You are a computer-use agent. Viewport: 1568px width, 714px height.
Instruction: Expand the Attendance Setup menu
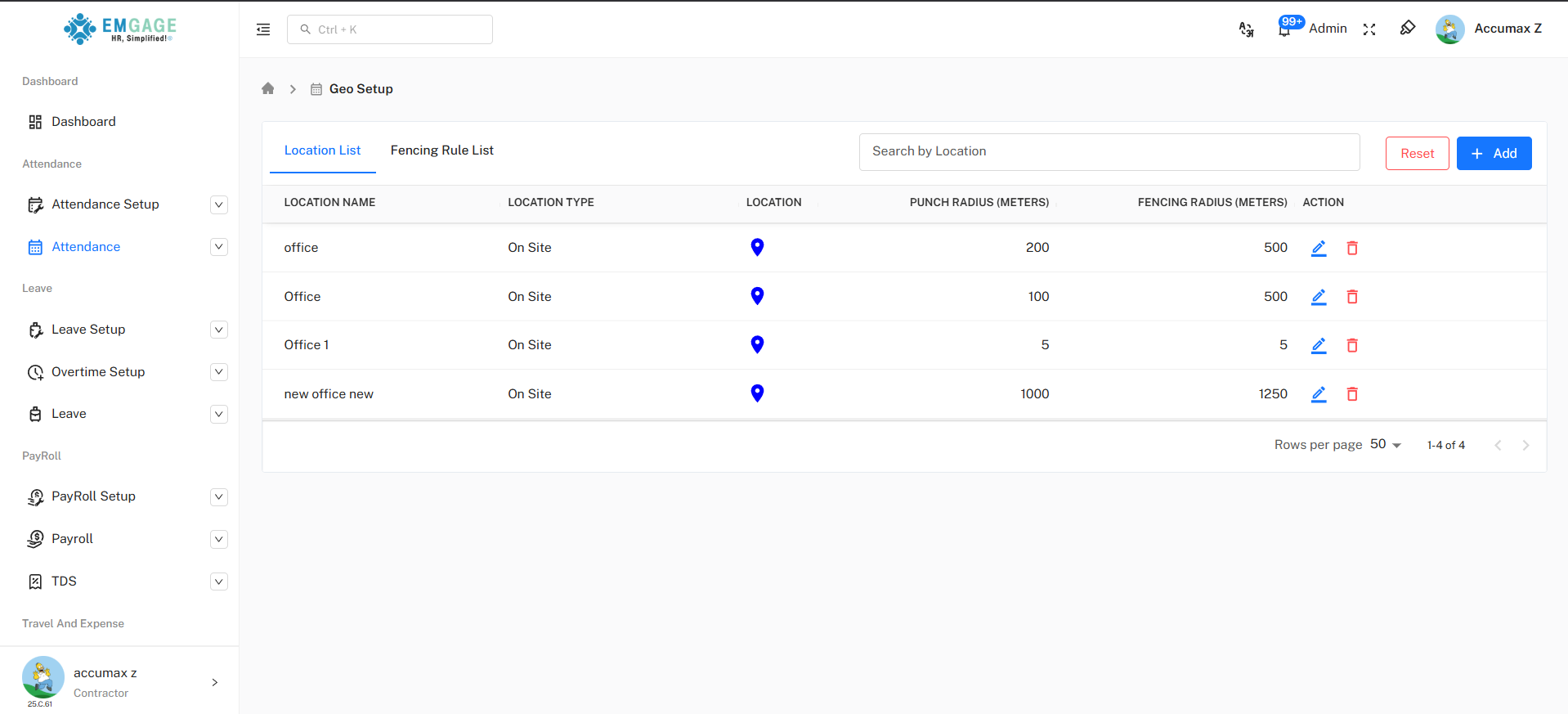click(x=218, y=204)
